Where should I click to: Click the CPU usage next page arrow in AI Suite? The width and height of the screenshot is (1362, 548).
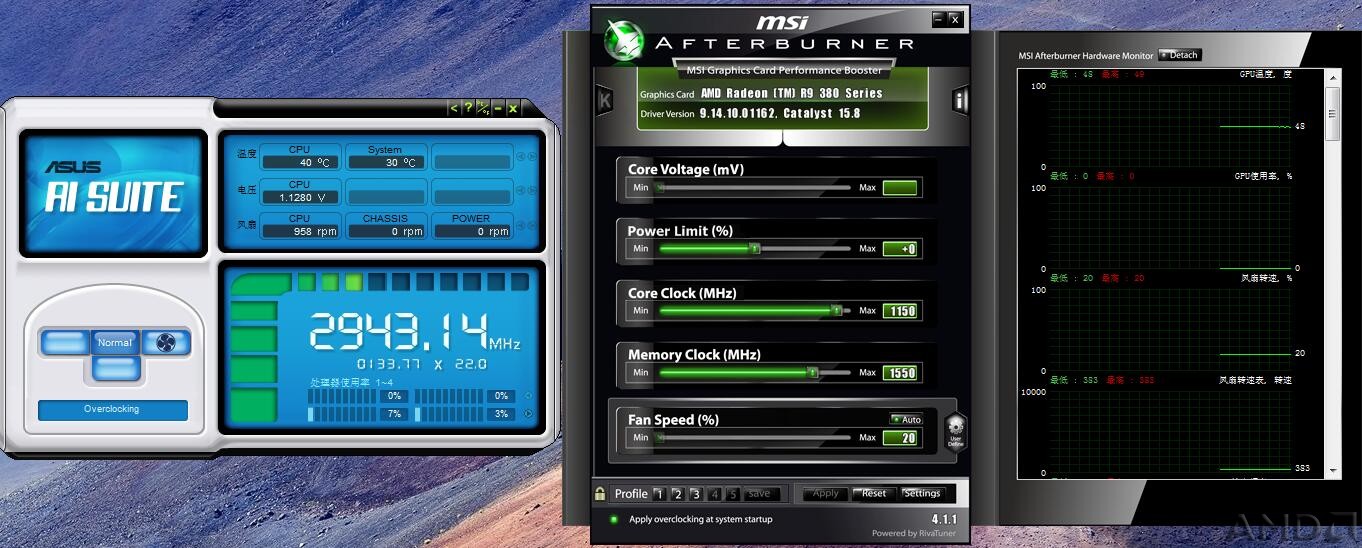tap(528, 413)
